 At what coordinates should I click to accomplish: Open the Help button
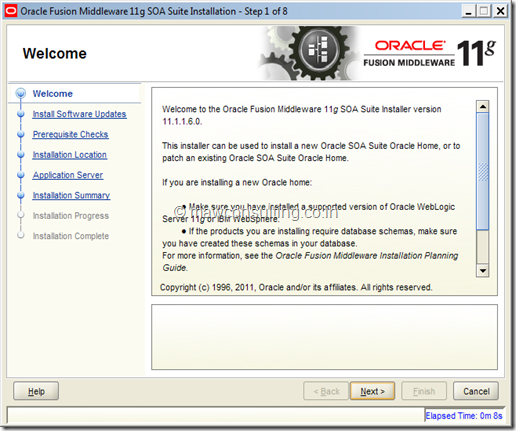(36, 391)
